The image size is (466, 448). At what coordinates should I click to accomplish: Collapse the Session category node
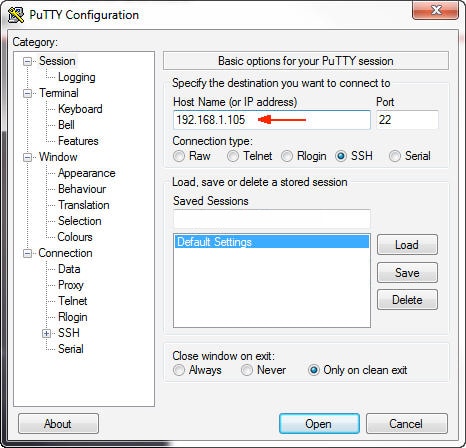pos(27,61)
